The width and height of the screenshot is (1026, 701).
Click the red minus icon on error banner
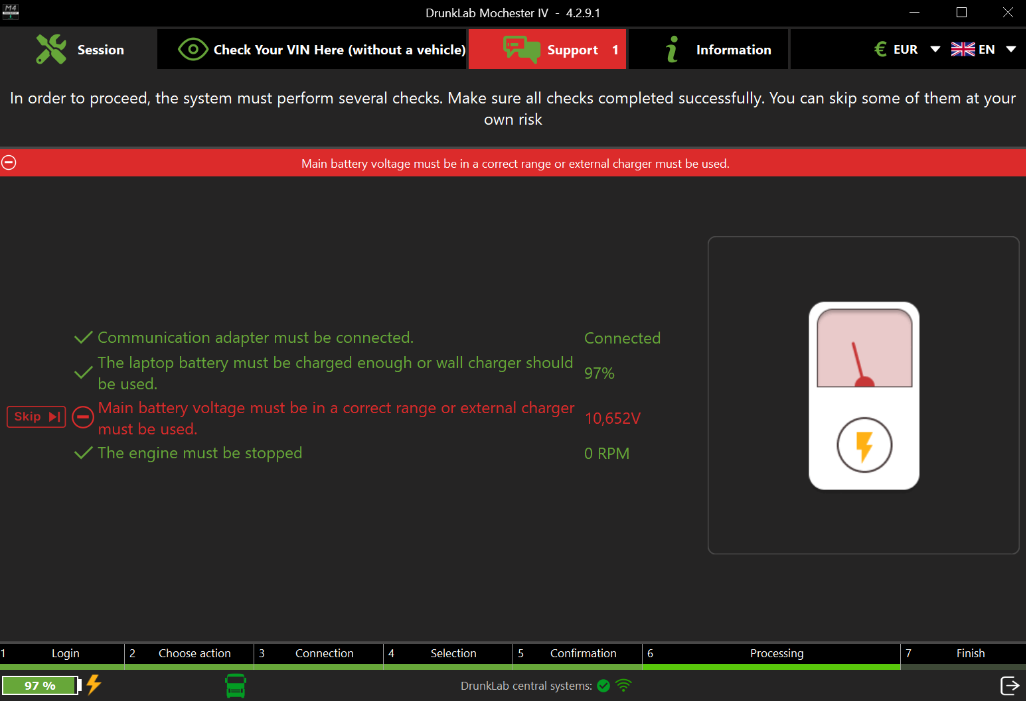pos(9,163)
